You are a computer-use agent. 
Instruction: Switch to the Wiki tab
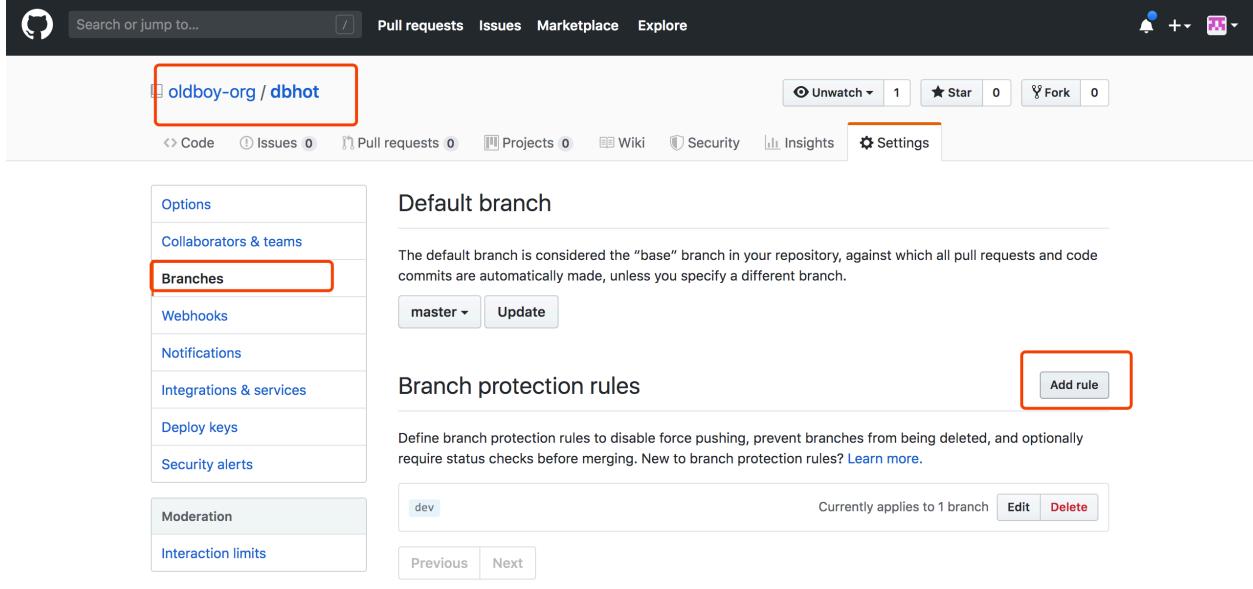621,143
